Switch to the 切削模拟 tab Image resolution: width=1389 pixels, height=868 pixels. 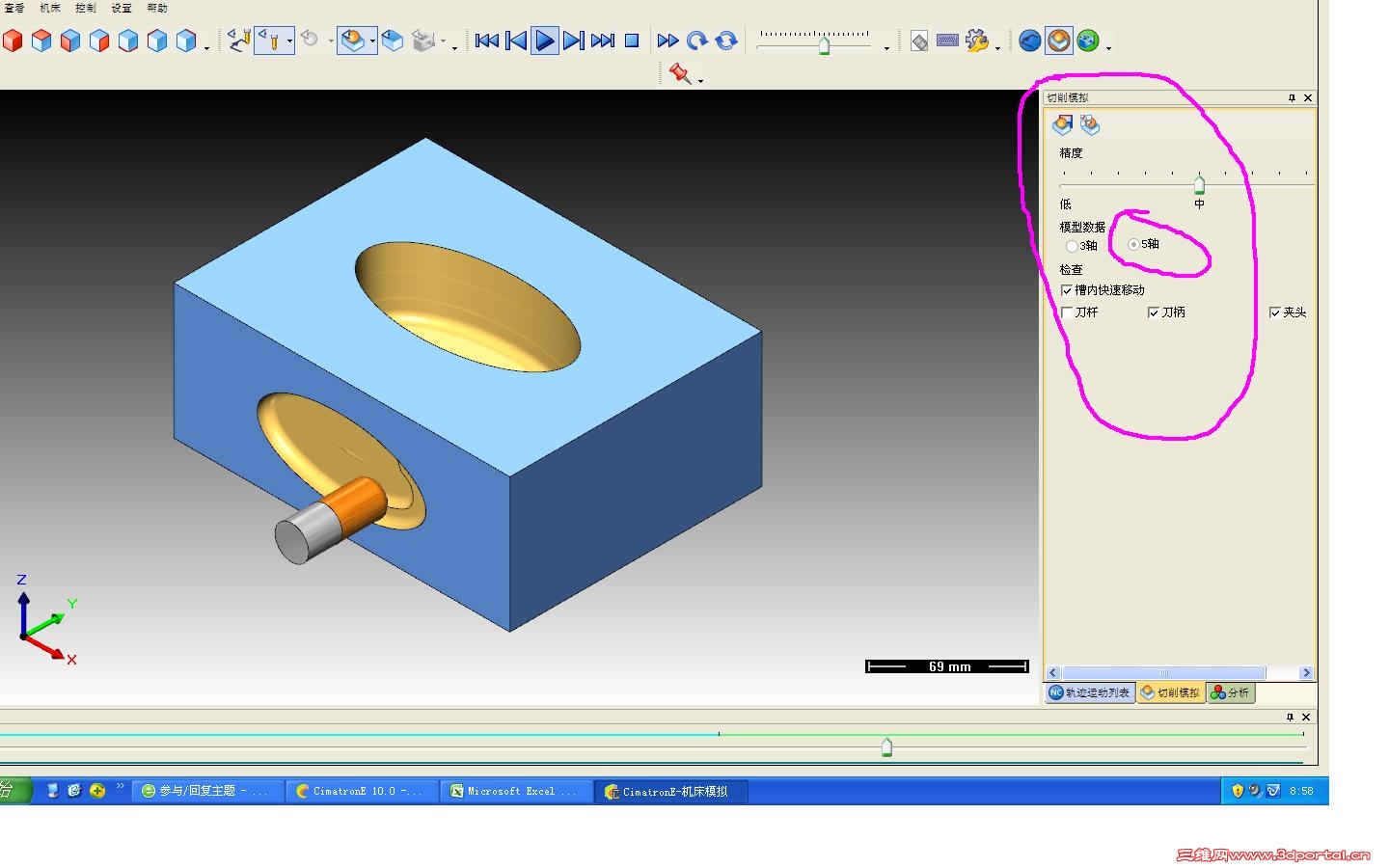(x=1171, y=692)
